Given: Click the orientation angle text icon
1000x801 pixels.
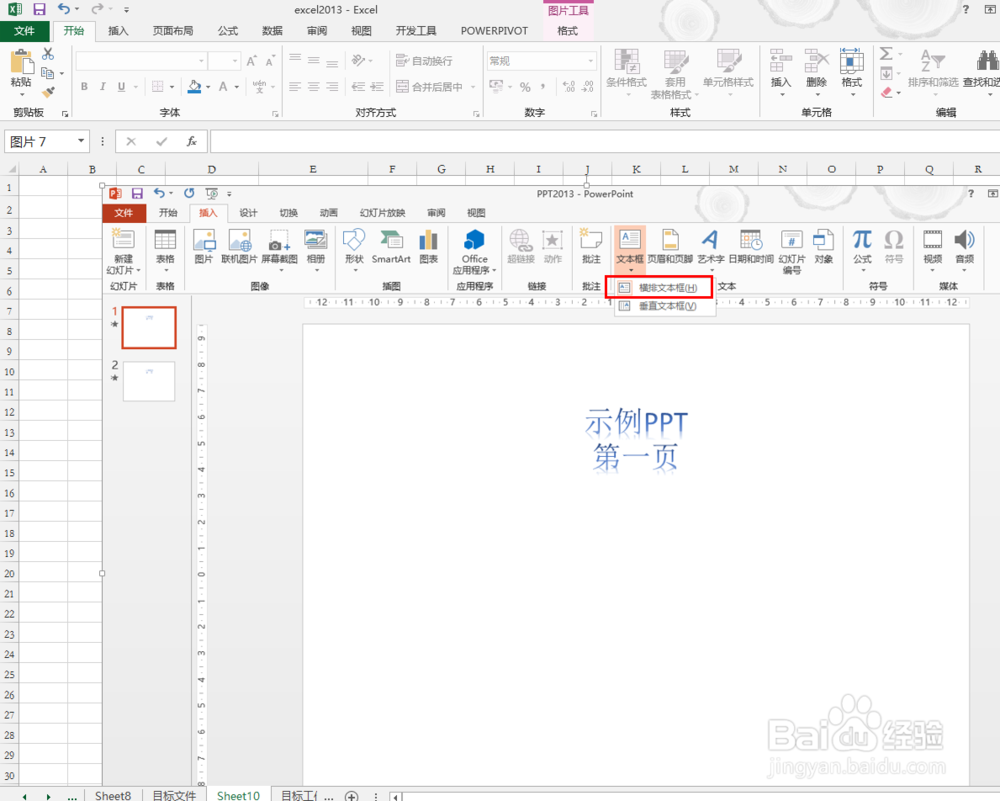Looking at the screenshot, I should tap(358, 61).
